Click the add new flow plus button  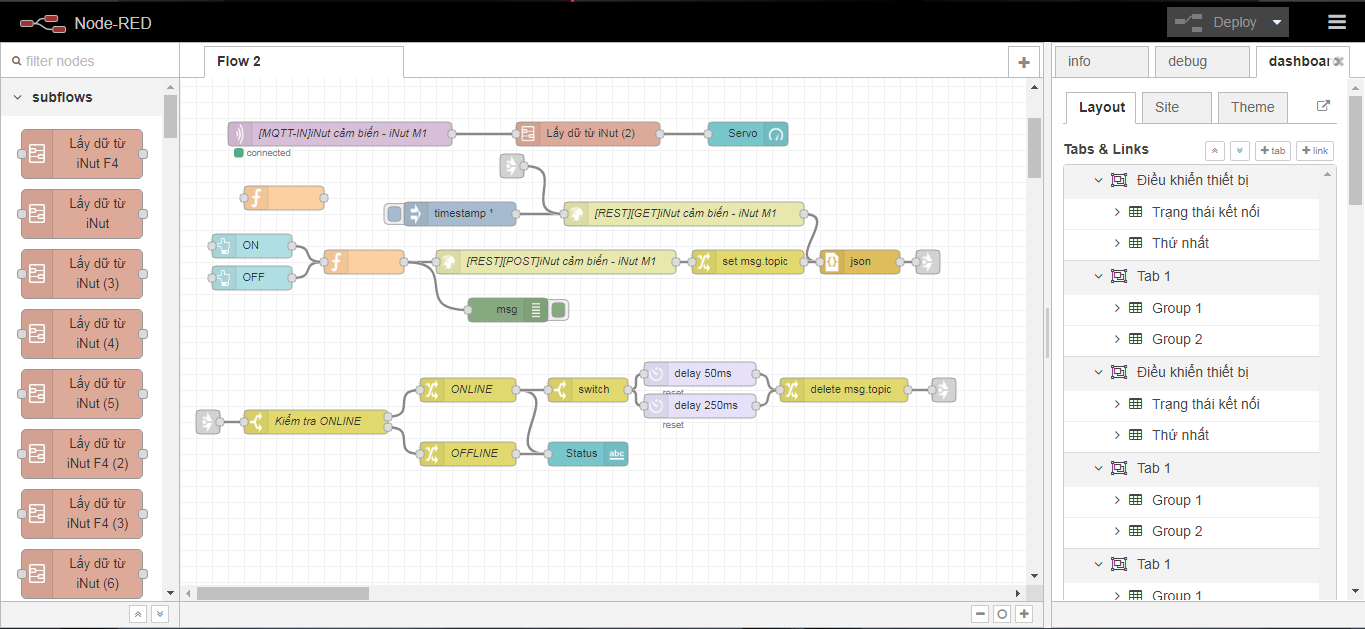click(x=1023, y=62)
